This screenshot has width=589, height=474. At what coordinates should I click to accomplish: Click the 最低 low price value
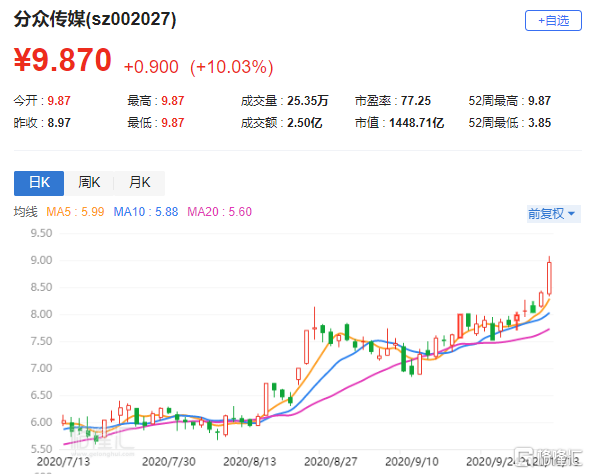click(x=173, y=123)
